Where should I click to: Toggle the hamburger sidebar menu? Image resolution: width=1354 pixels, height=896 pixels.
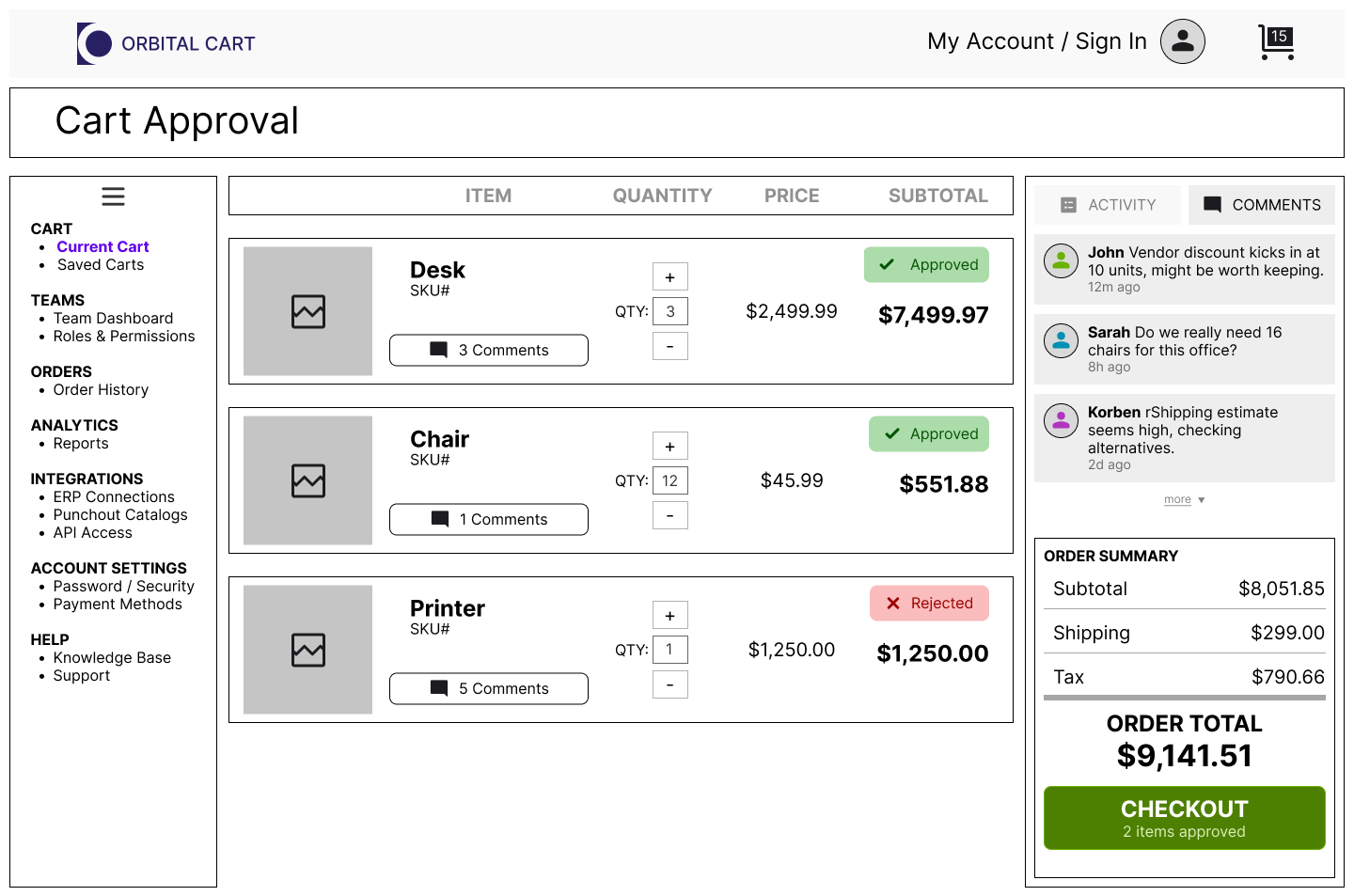(114, 196)
